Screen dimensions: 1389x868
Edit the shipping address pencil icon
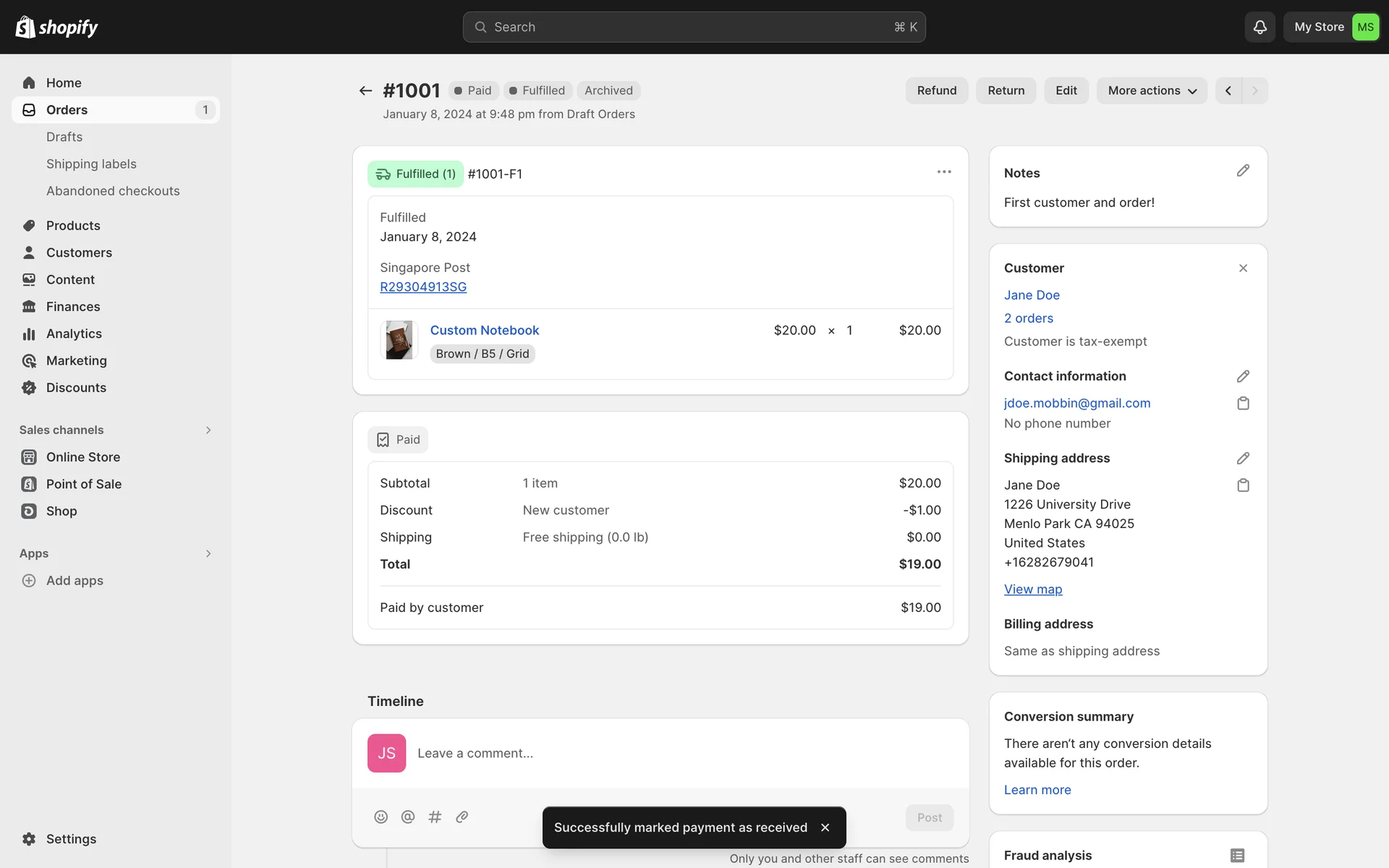1243,458
